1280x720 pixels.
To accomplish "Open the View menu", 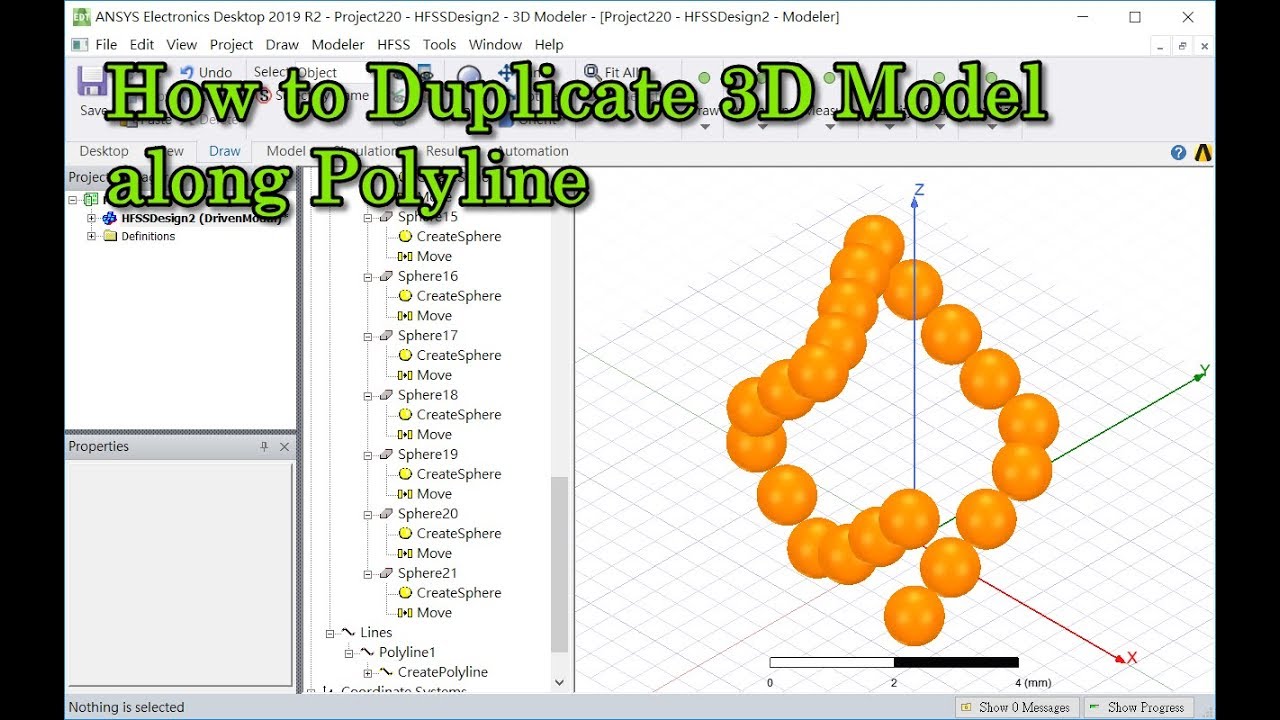I will [x=182, y=45].
